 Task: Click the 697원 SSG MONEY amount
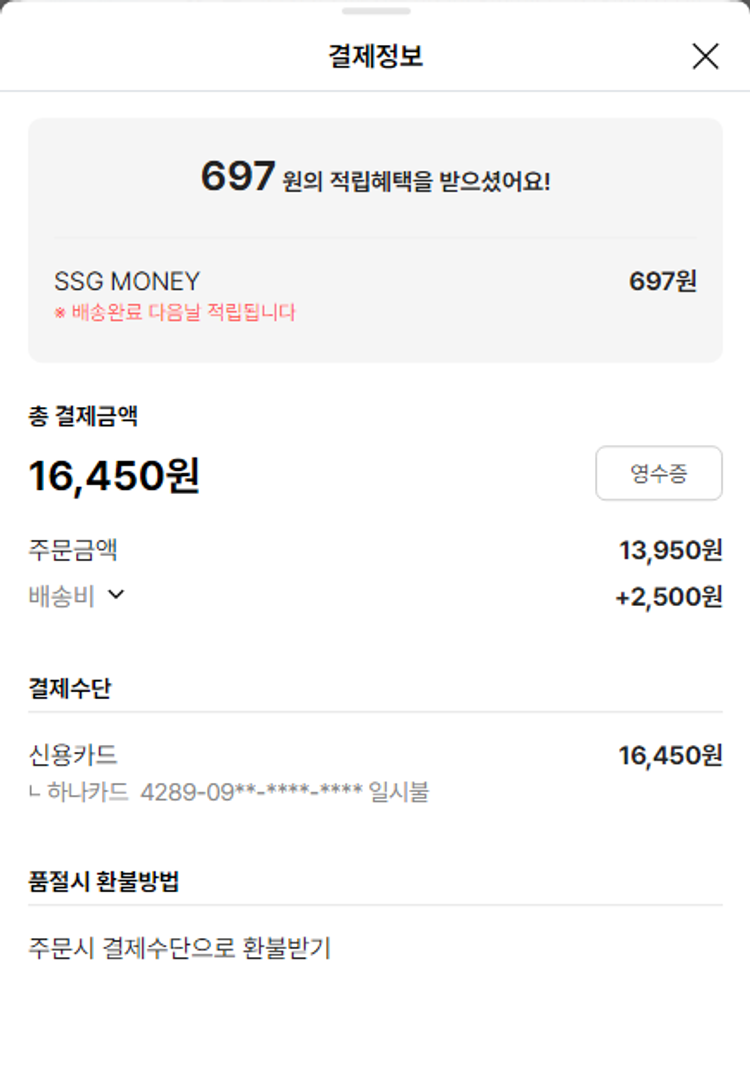click(662, 282)
